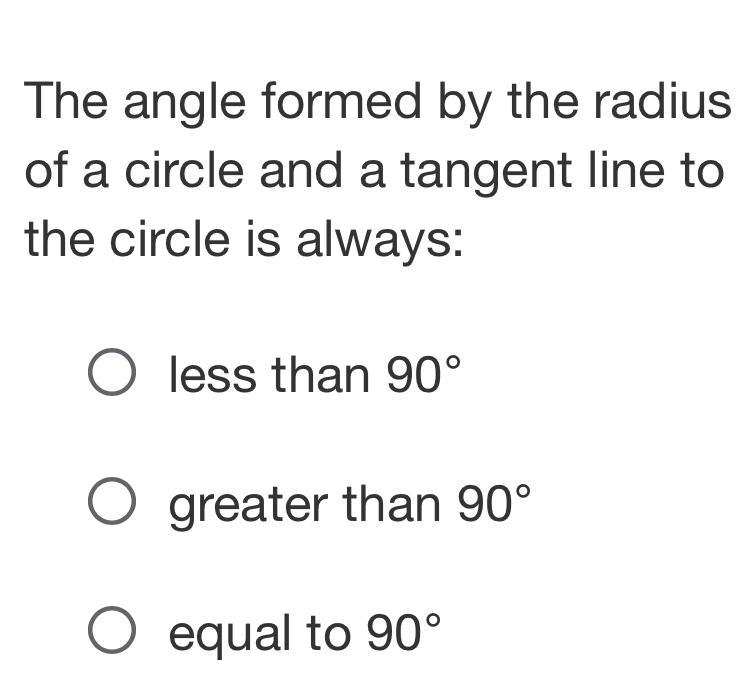This screenshot has height=692, width=745.
Task: Click the word 'radius' in the question
Action: 662,100
